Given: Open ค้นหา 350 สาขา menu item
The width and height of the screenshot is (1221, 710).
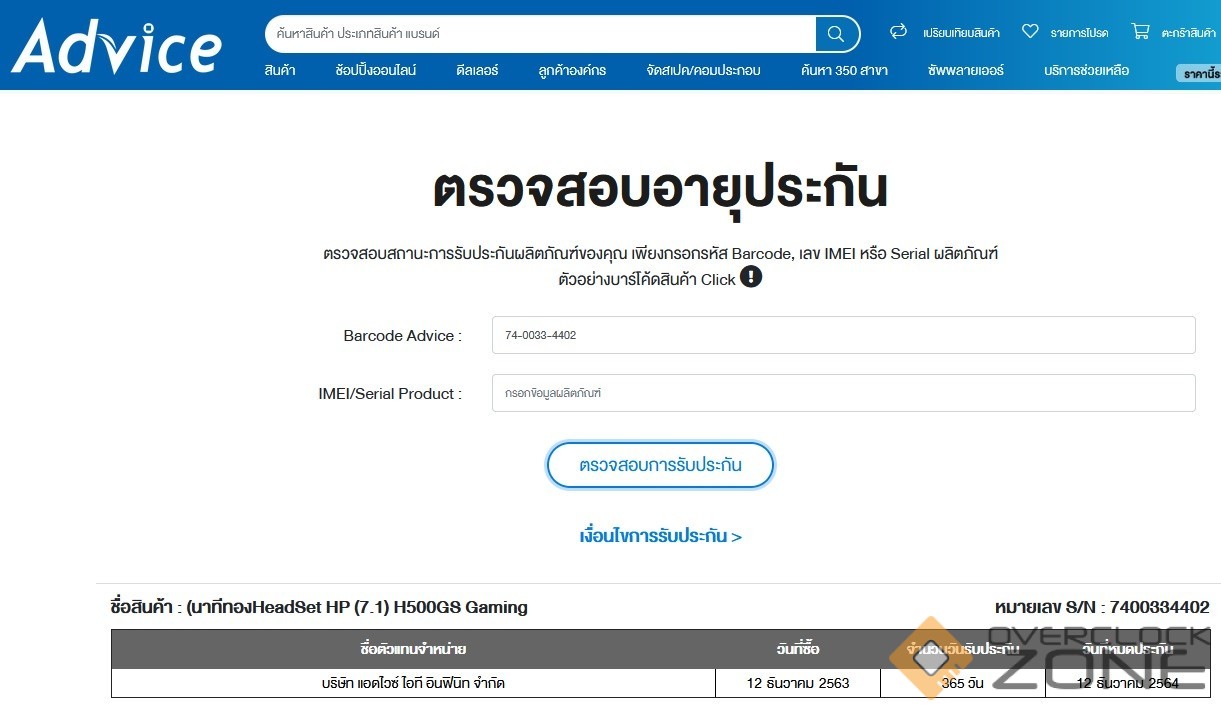Looking at the screenshot, I should tap(844, 70).
